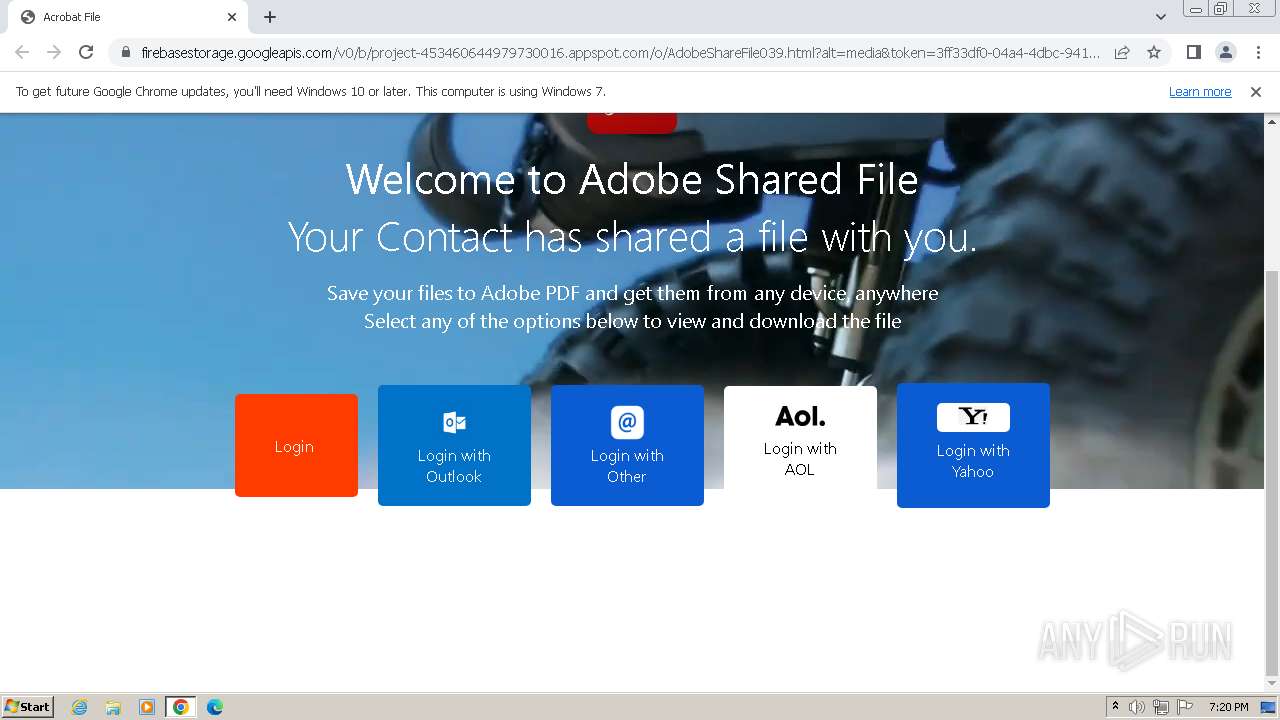
Task: Open Chrome three-dot menu
Action: [x=1258, y=52]
